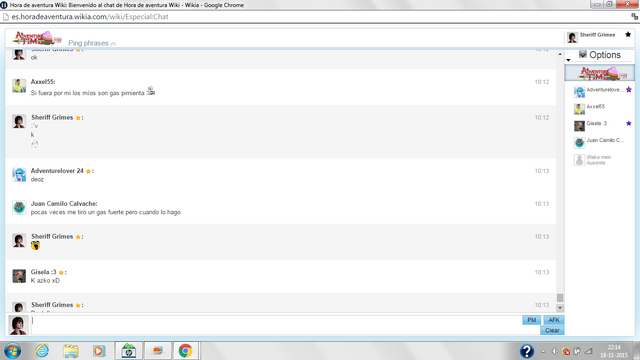Click the purple star beside Adventurelove... in user list
640x360 pixels.
629,90
